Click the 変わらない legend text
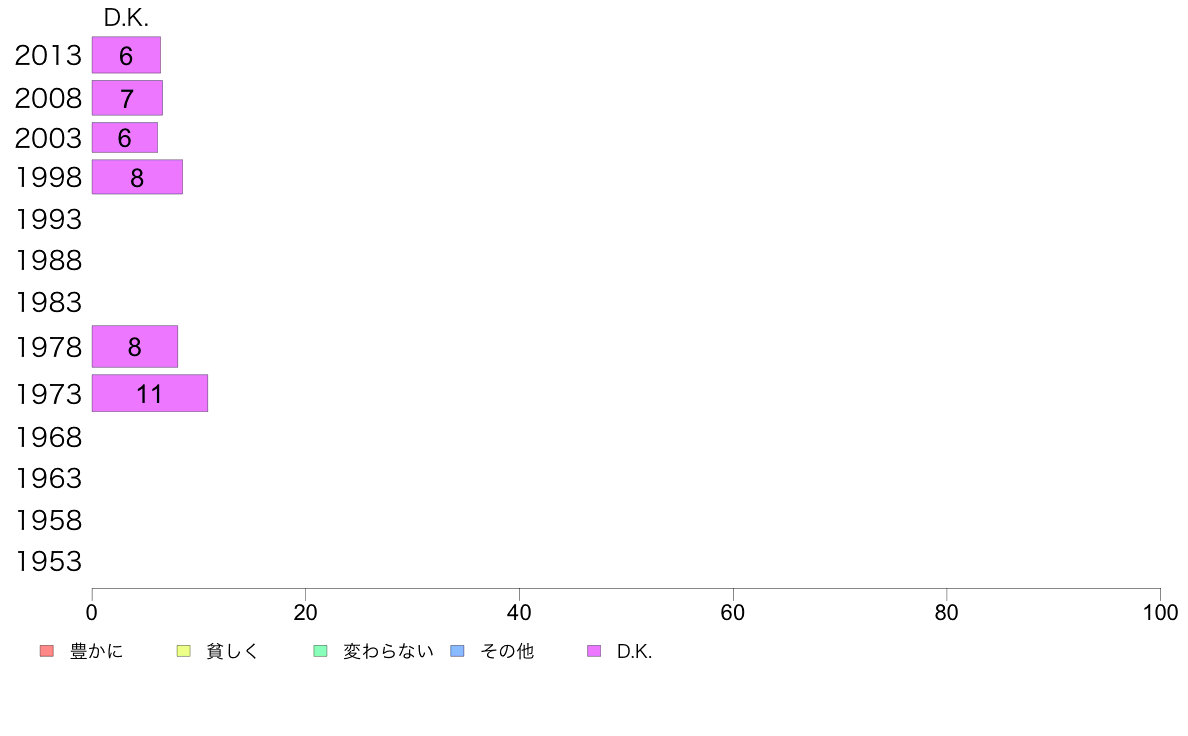This screenshot has width=1188, height=736. coord(388,651)
